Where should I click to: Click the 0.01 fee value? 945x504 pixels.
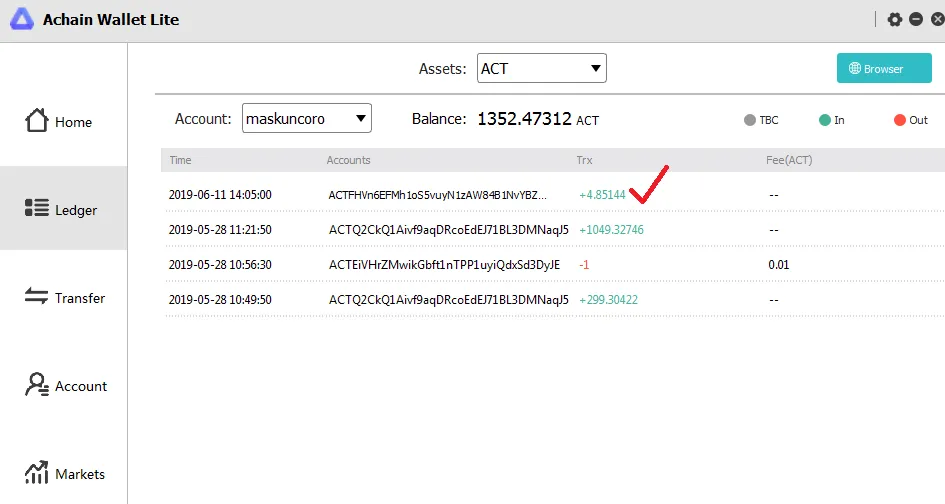tap(779, 265)
